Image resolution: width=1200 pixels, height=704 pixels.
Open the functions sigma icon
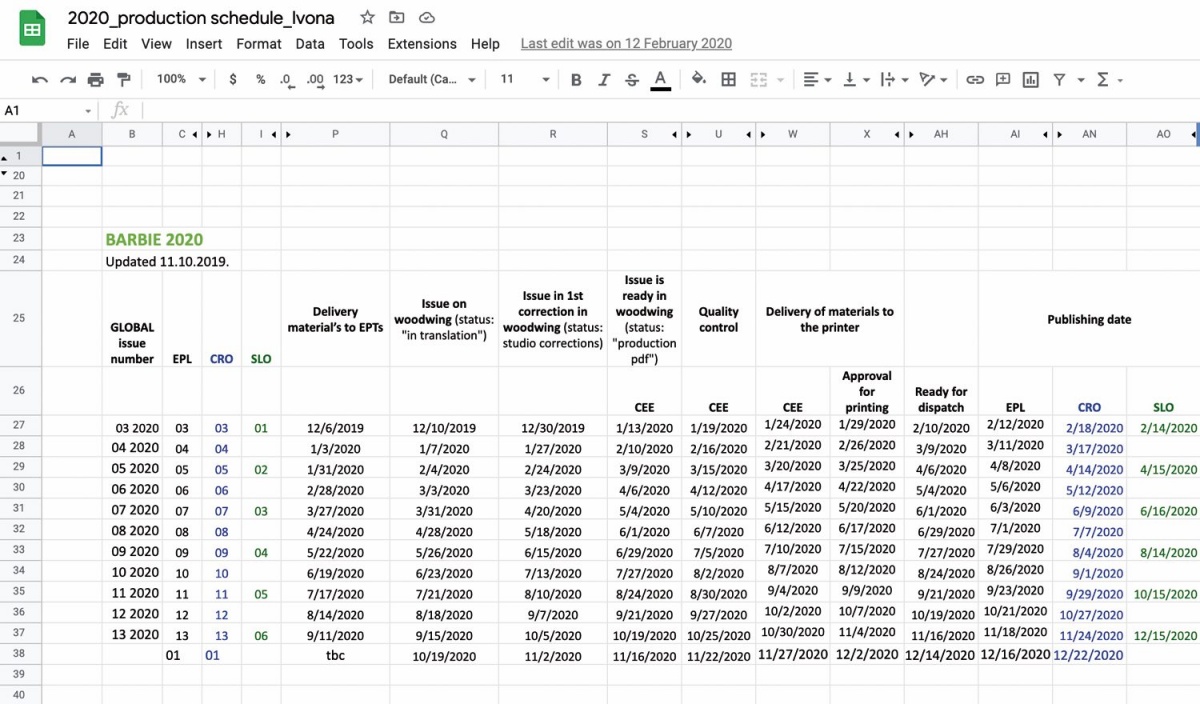click(1103, 80)
